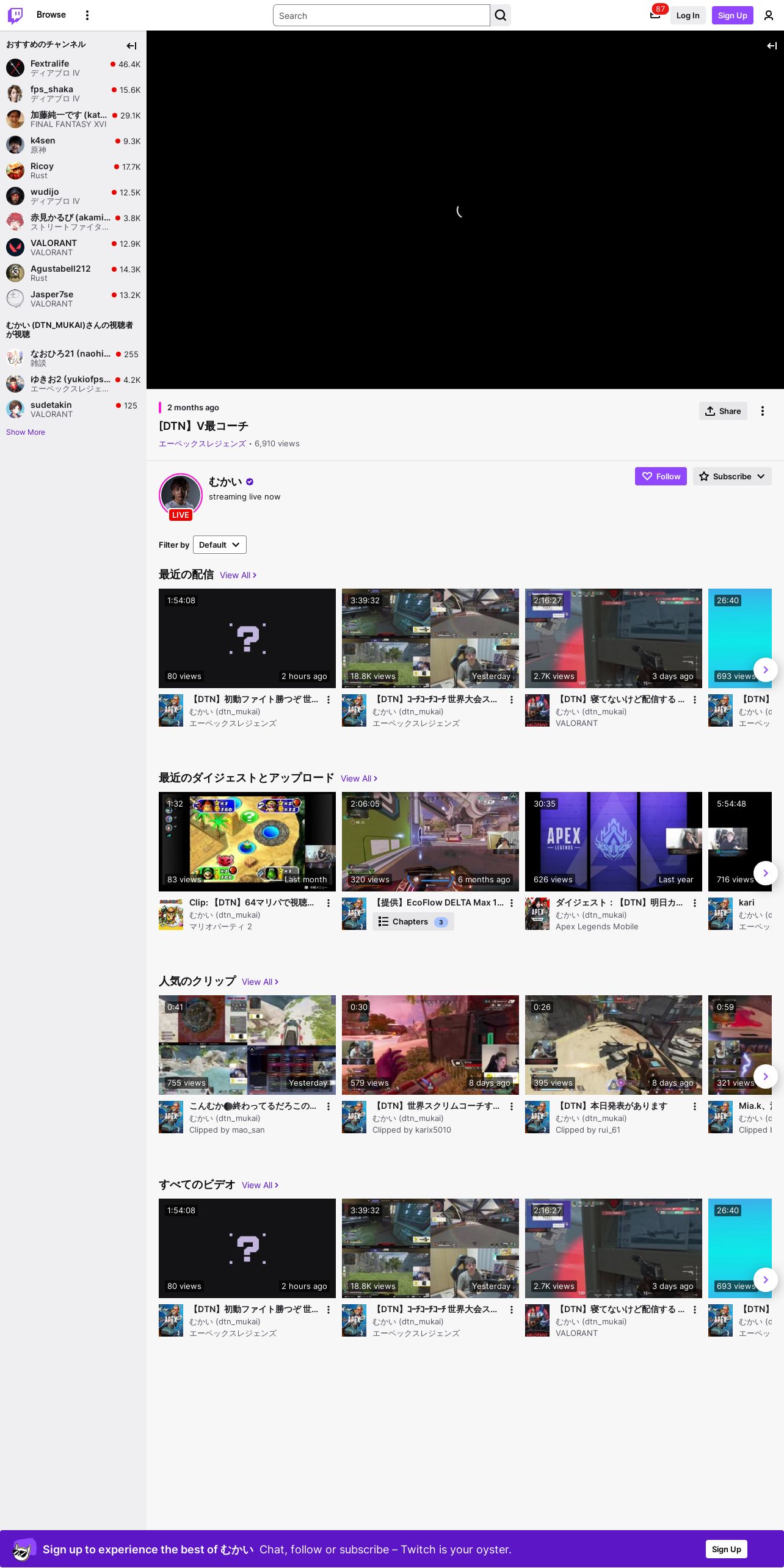Collapse the right panel of the video player
The image size is (784, 1568).
click(772, 46)
